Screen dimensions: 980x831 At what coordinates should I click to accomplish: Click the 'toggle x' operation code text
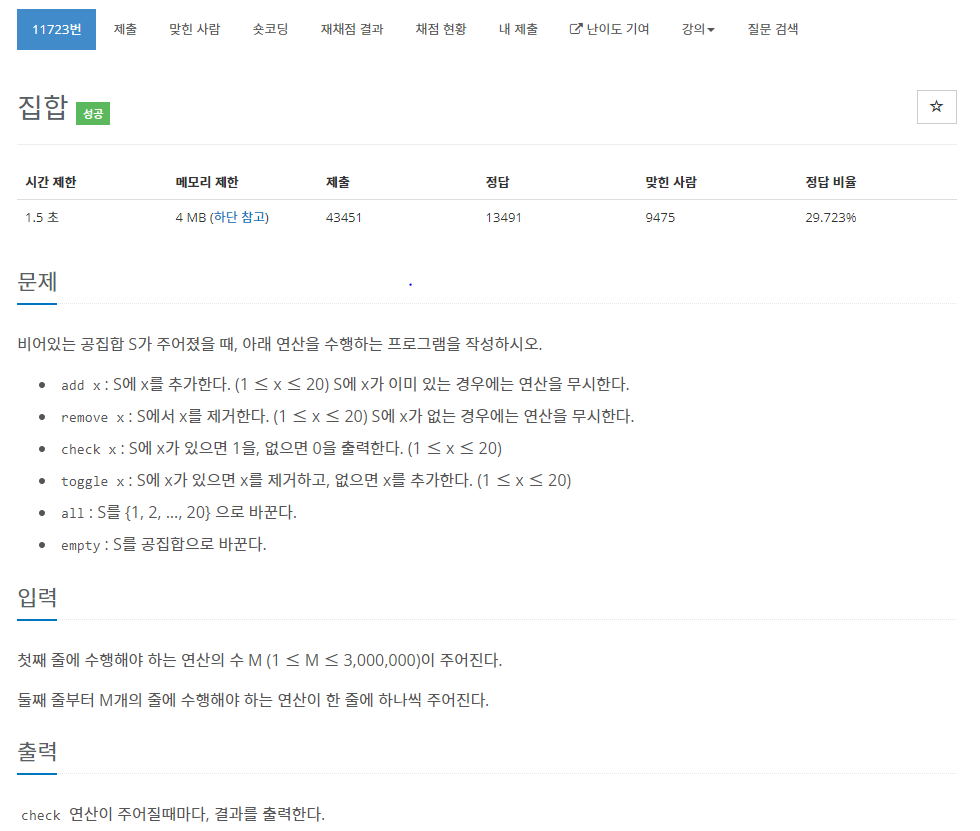tap(92, 481)
